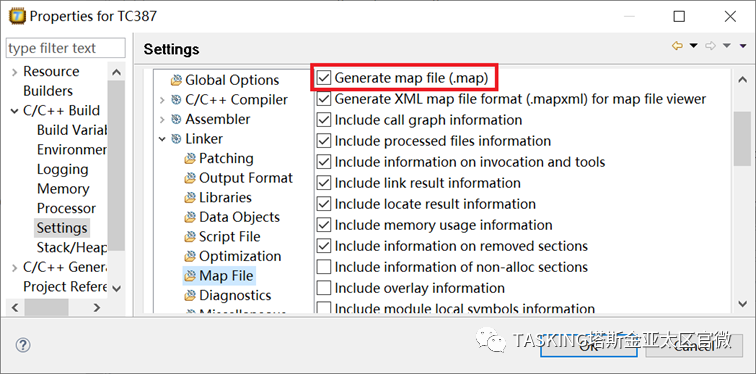The height and width of the screenshot is (374, 756).
Task: Click the OK button
Action: tap(589, 345)
